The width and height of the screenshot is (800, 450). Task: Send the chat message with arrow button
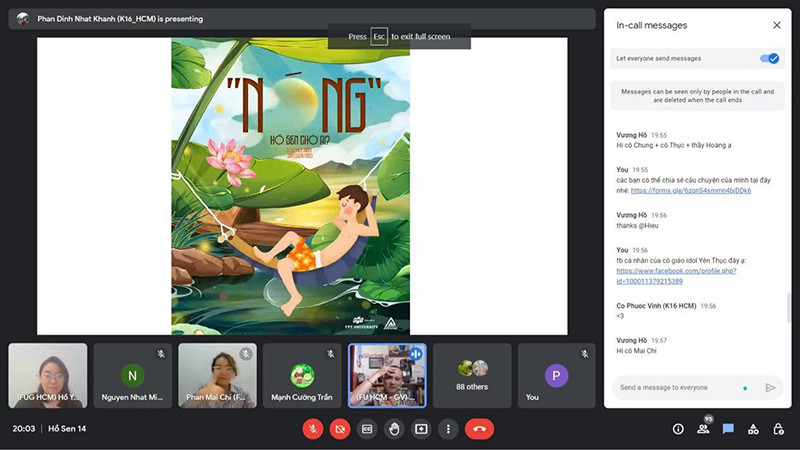coord(770,387)
